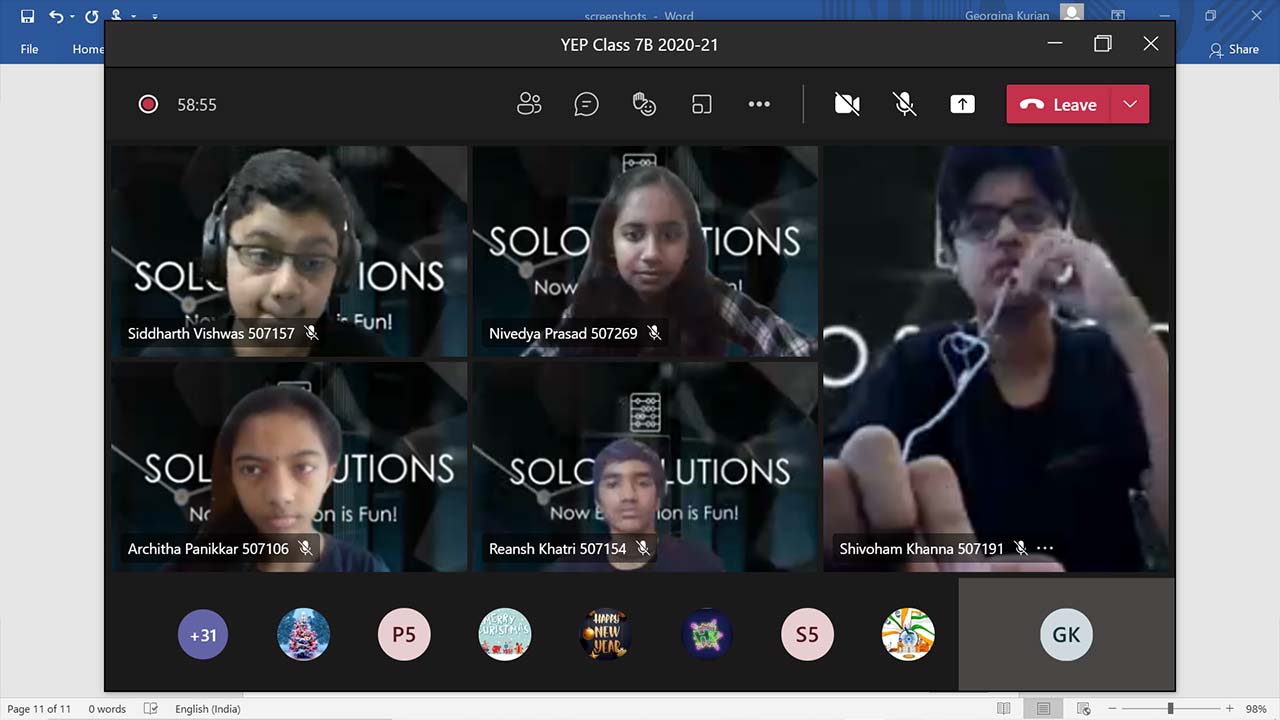
Task: Open raise hand reactions
Action: pyautogui.click(x=644, y=104)
